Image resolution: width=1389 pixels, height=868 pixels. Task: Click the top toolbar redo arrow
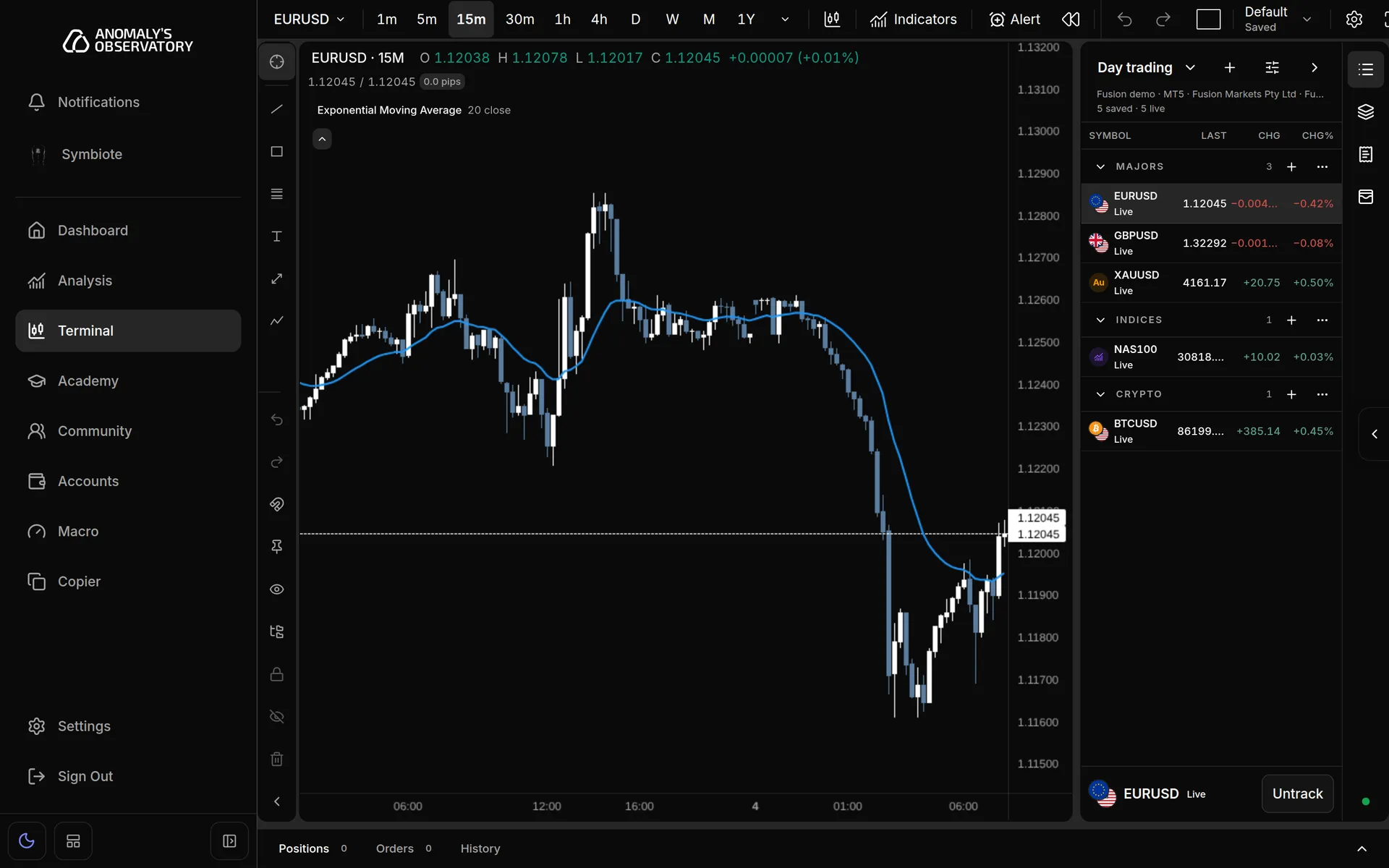(x=1163, y=20)
